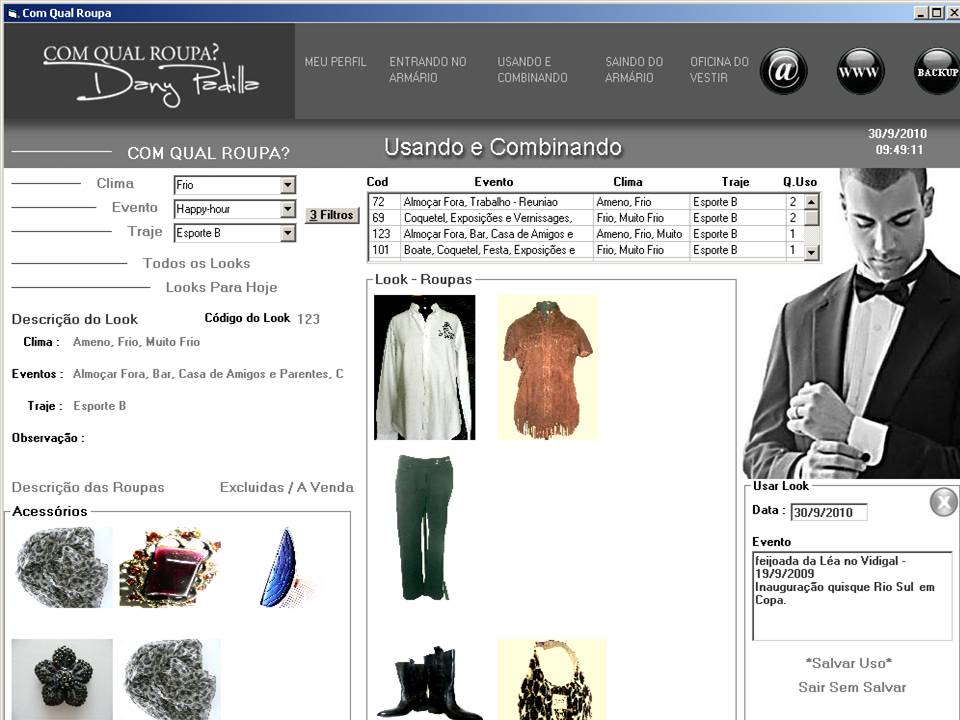960x720 pixels.
Task: Click the Cod column header
Action: (x=377, y=182)
